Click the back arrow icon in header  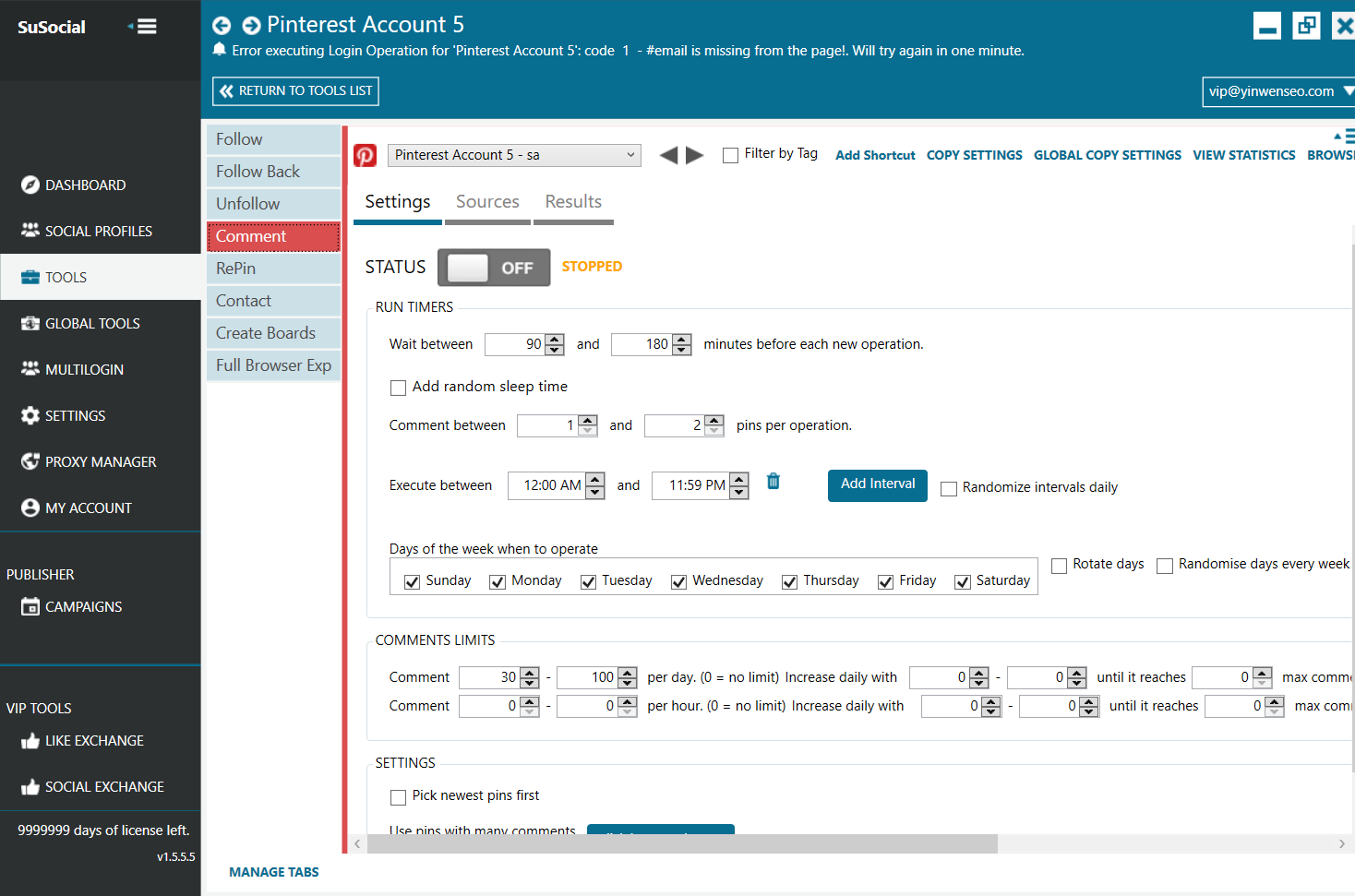[x=222, y=26]
